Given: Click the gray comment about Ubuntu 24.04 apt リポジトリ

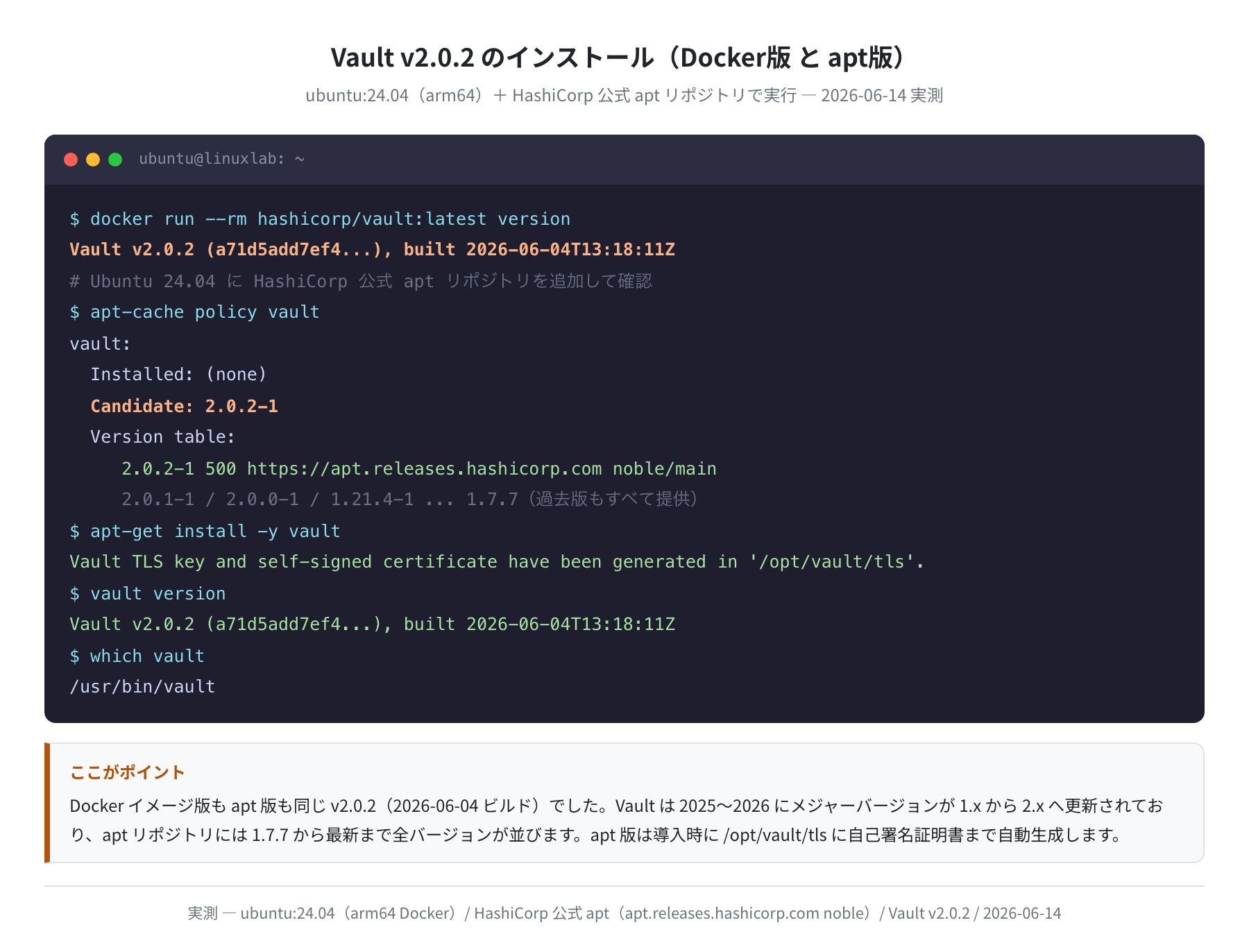Looking at the screenshot, I should tap(361, 281).
